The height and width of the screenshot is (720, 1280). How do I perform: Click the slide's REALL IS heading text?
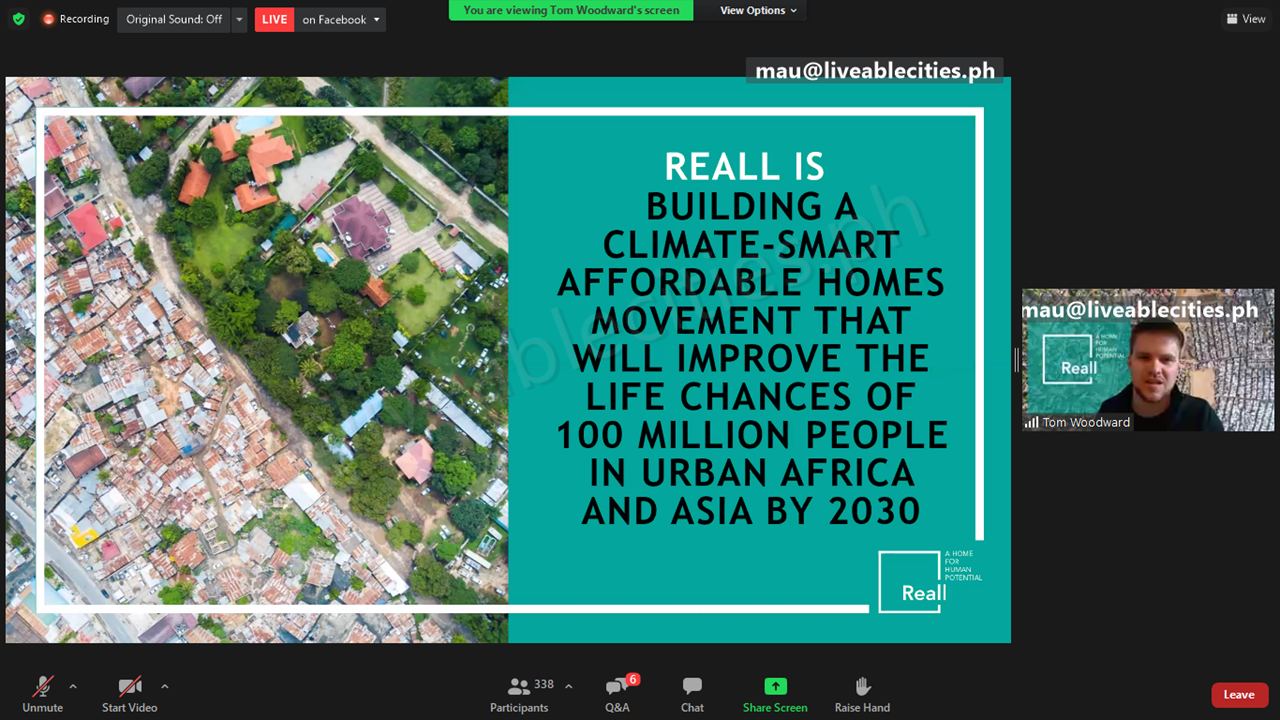pyautogui.click(x=745, y=167)
